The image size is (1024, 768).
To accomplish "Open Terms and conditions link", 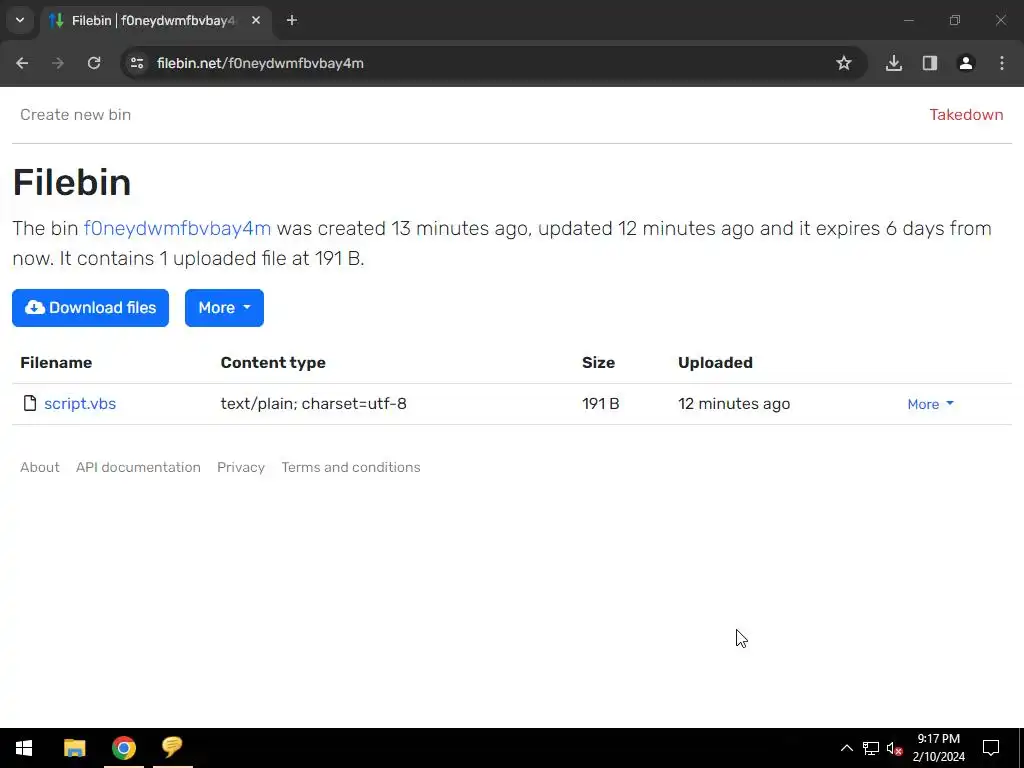I will (351, 468).
